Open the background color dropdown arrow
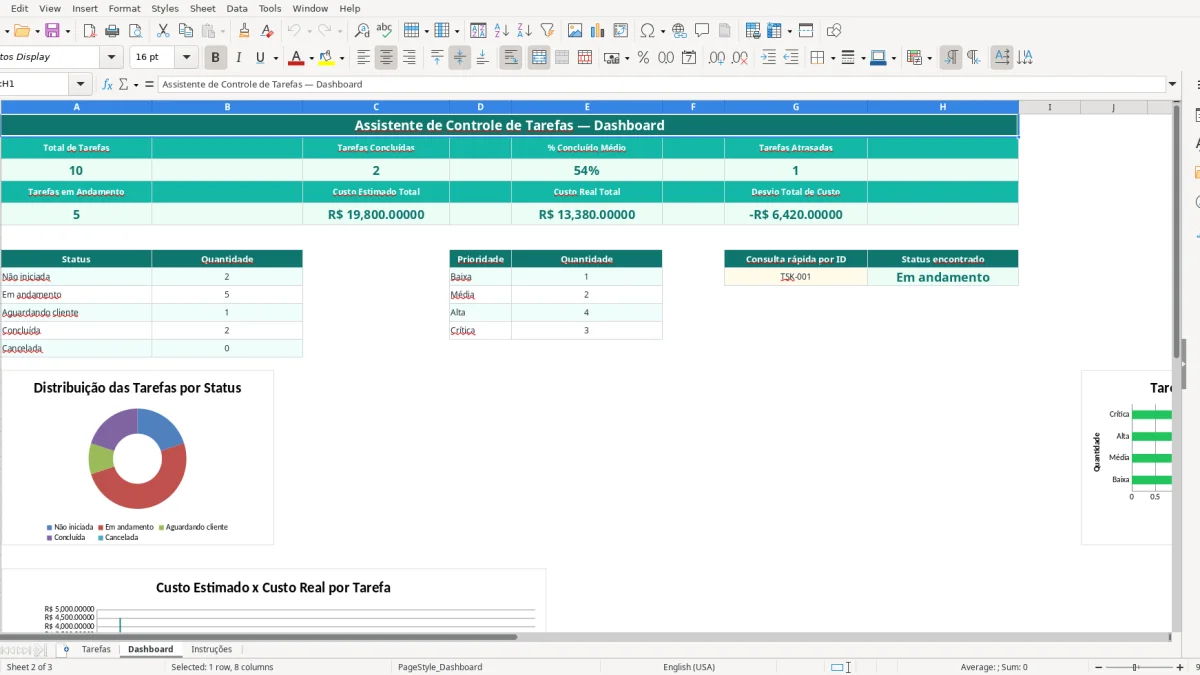The height and width of the screenshot is (675, 1200). [342, 58]
